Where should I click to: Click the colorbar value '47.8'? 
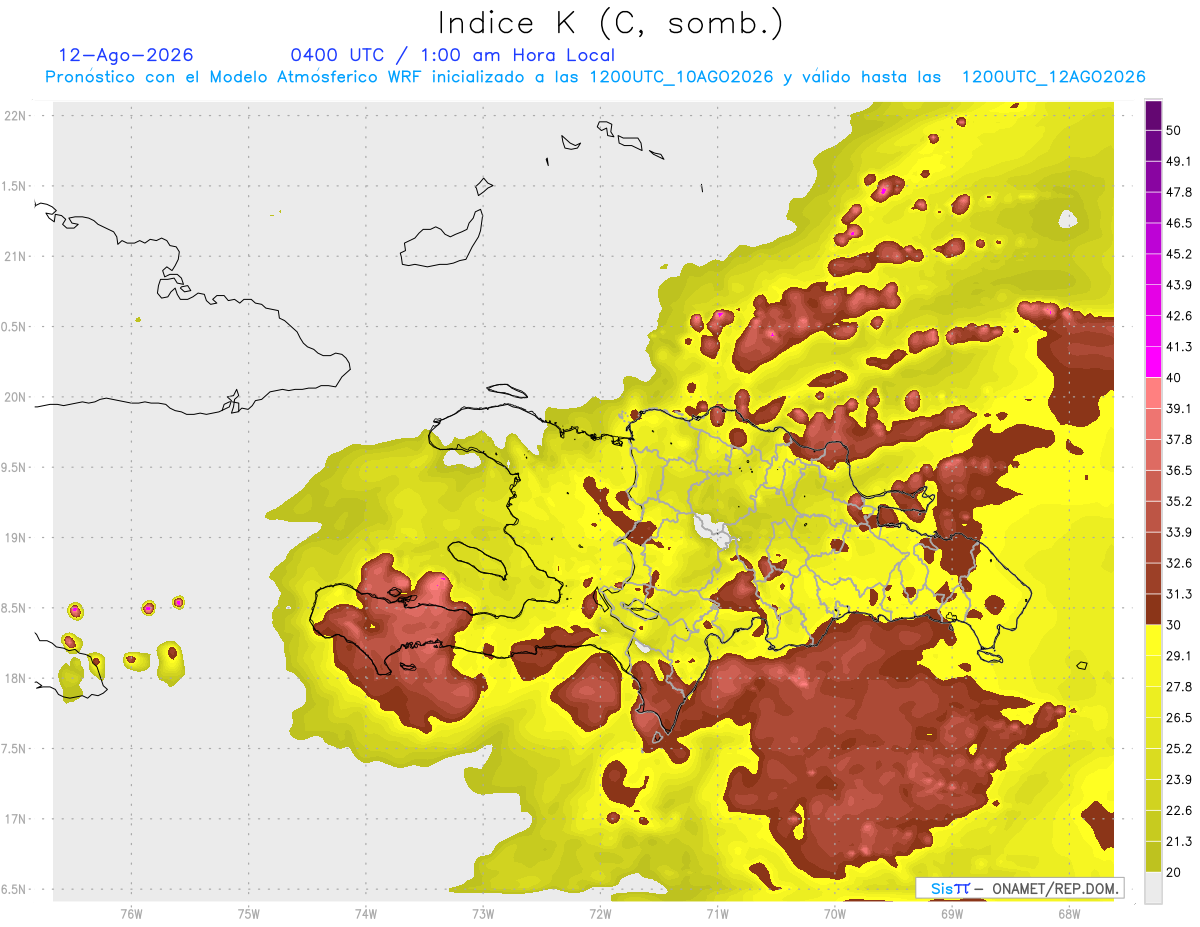[1179, 192]
